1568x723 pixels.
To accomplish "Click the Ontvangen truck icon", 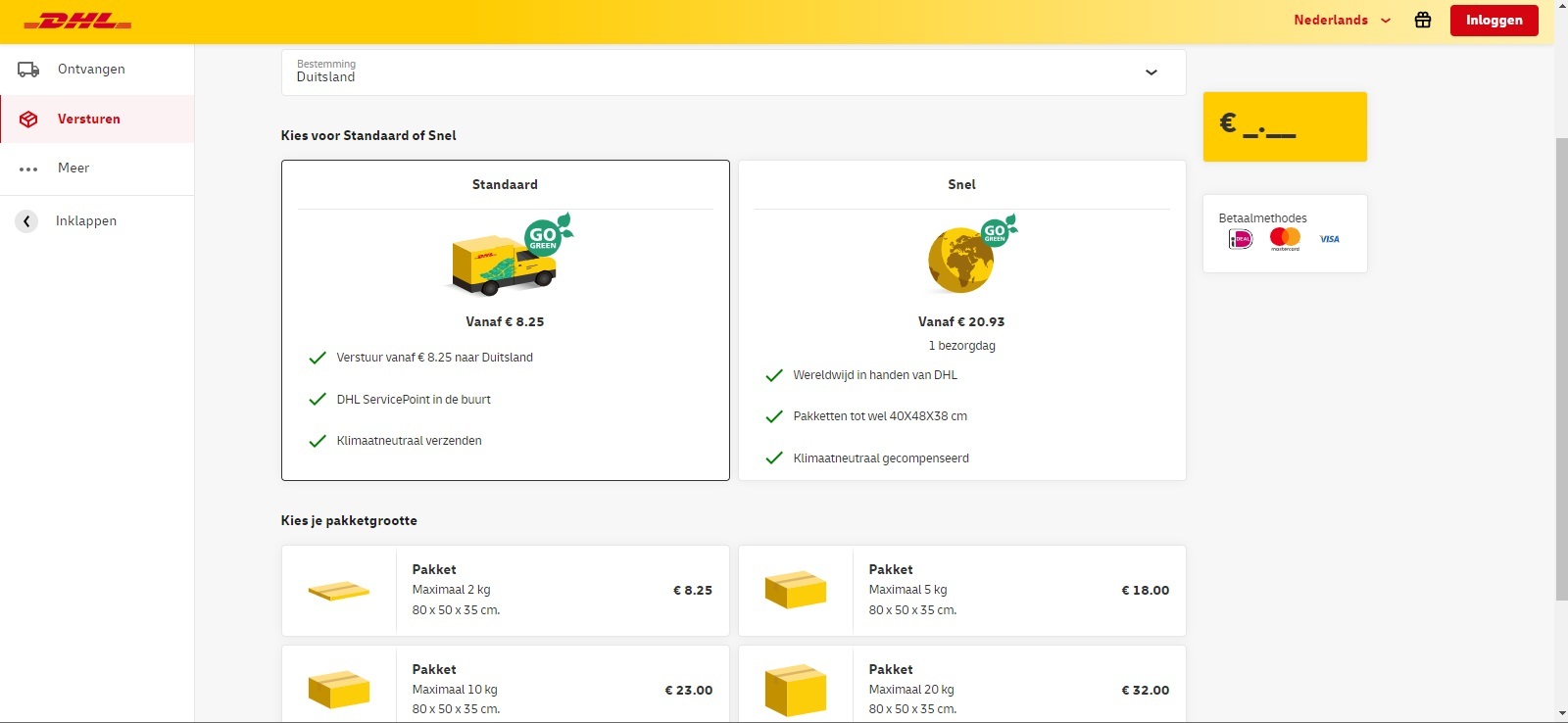I will point(28,70).
